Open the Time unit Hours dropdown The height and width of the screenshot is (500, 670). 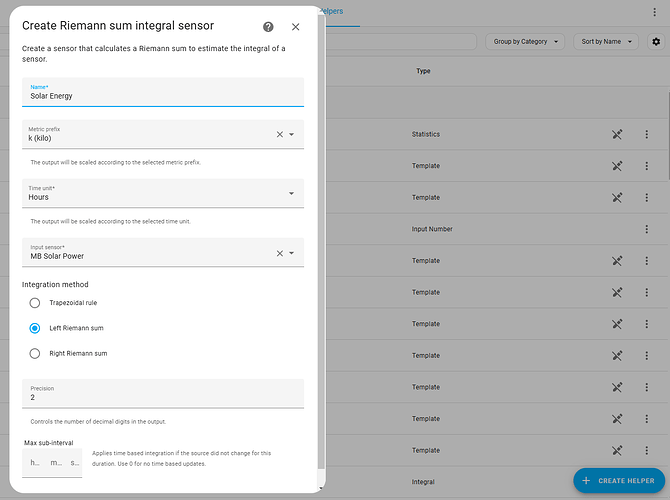[163, 193]
